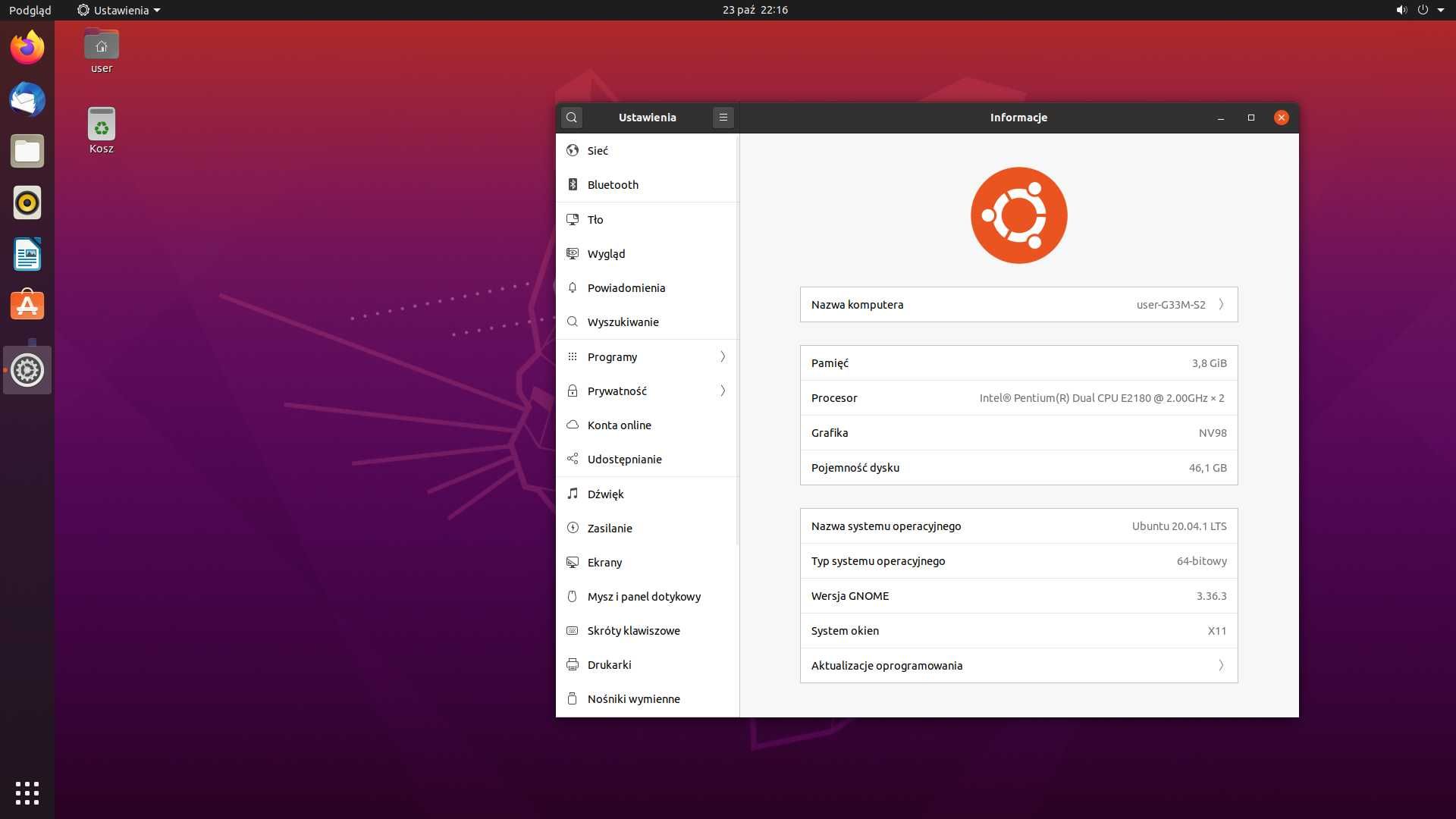Viewport: 1456px width, 819px height.
Task: Click the Procesor value text
Action: pyautogui.click(x=1102, y=398)
